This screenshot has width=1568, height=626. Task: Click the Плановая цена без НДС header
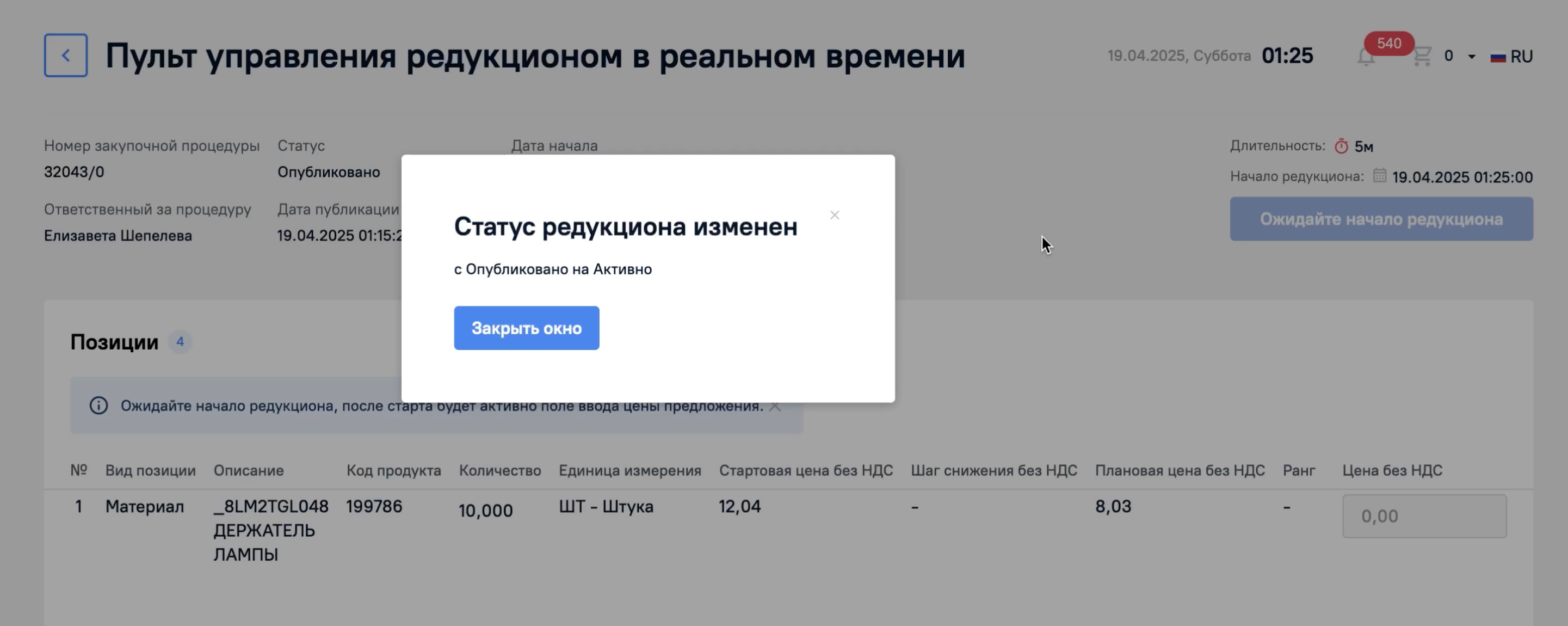[1180, 471]
